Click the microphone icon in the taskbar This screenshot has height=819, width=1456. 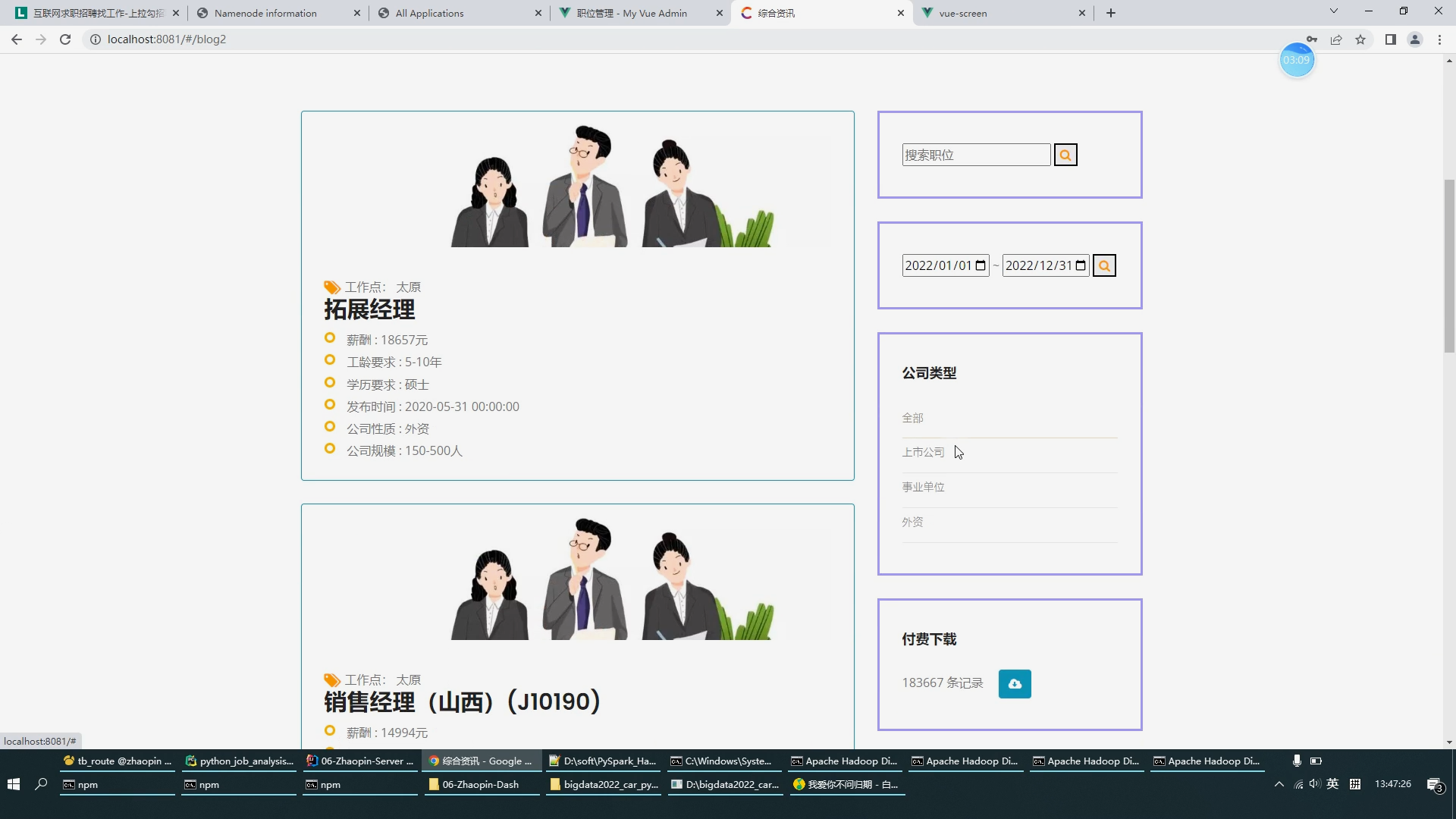(x=1297, y=761)
